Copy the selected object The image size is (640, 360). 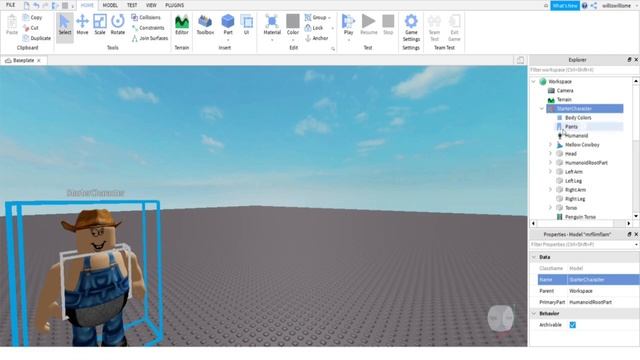[32, 18]
